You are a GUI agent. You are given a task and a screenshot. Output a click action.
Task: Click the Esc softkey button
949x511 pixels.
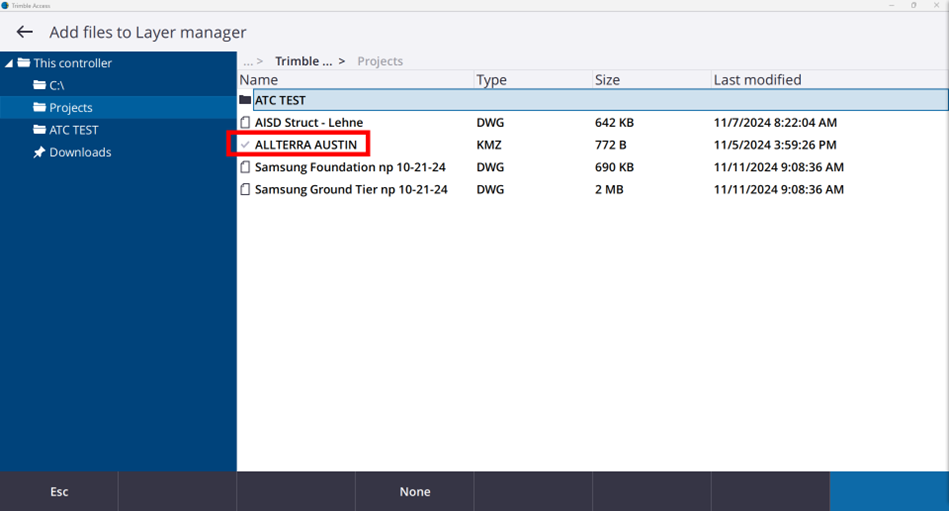pyautogui.click(x=59, y=492)
